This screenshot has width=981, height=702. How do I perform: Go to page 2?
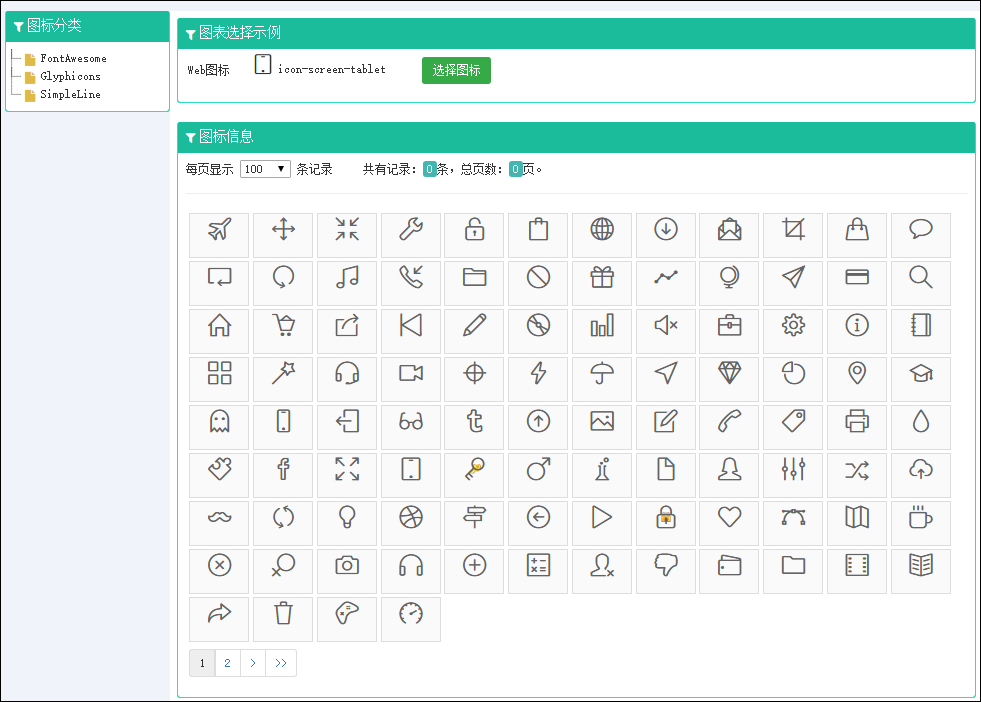pyautogui.click(x=228, y=663)
